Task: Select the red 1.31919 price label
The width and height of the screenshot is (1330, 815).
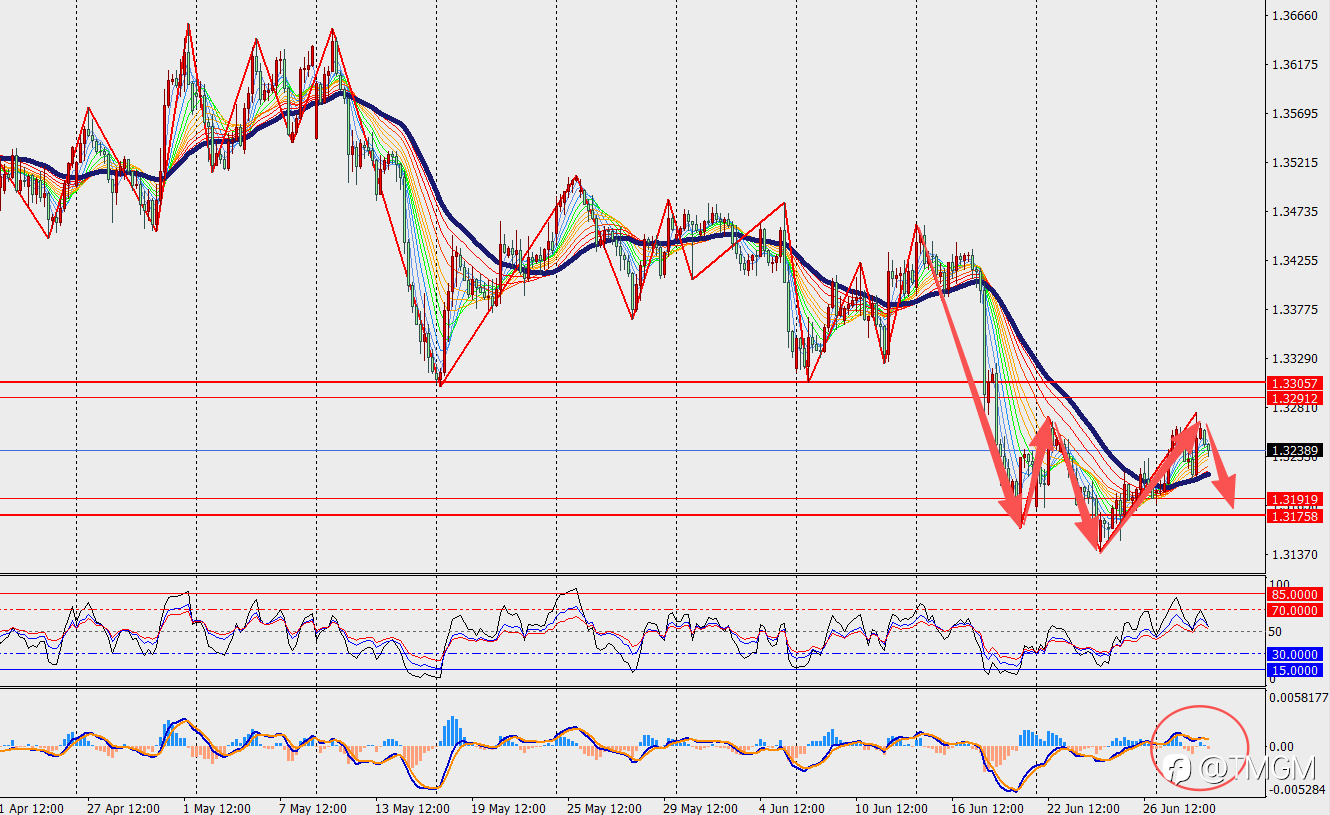Action: click(1295, 499)
